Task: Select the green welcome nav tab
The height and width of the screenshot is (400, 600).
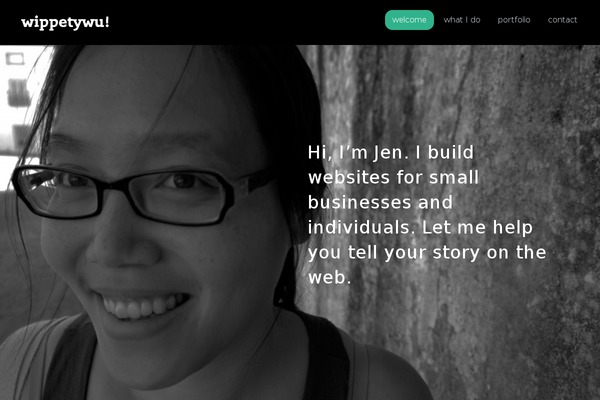Action: 409,20
